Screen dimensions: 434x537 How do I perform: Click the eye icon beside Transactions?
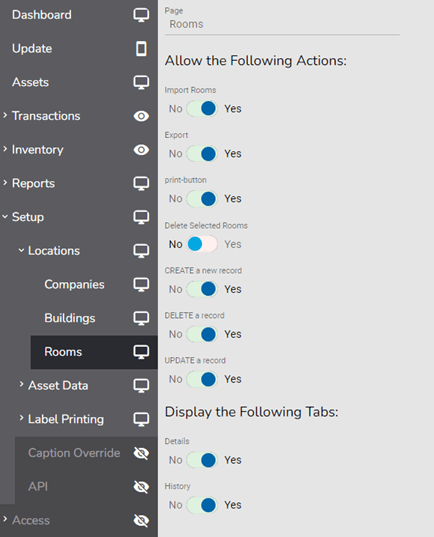pos(141,116)
